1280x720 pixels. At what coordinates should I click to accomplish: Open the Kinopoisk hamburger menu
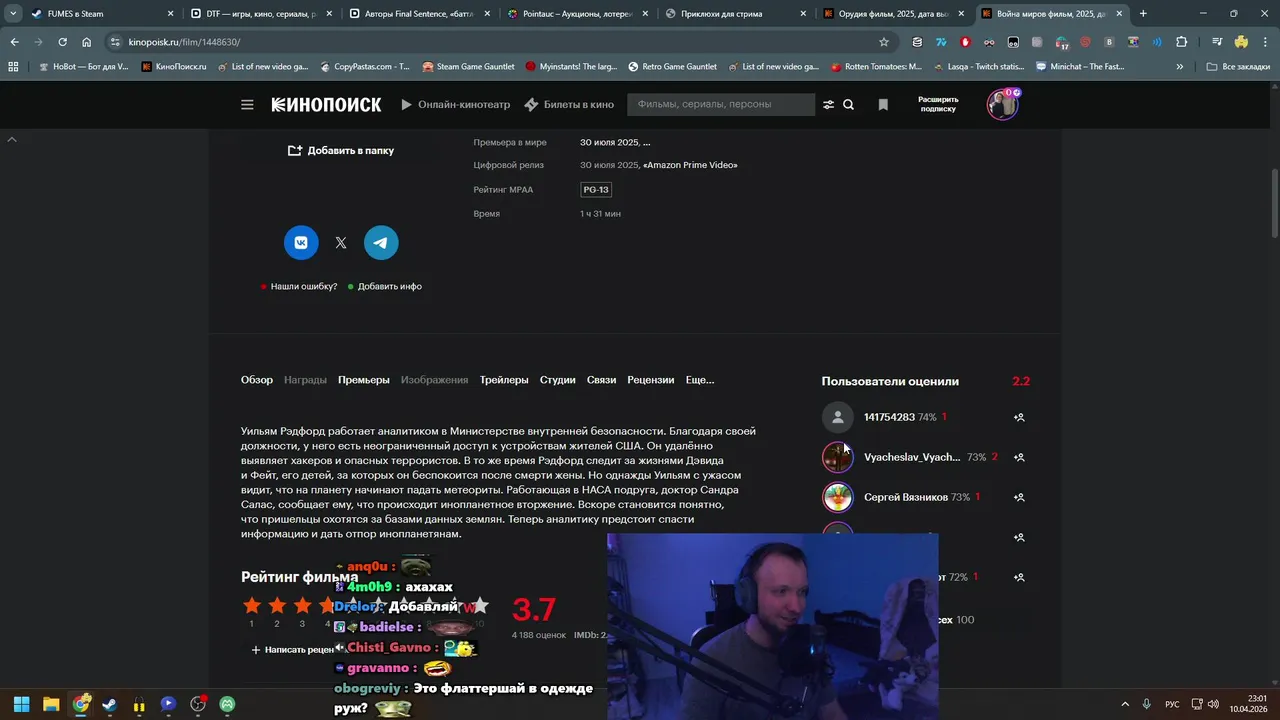tap(247, 104)
